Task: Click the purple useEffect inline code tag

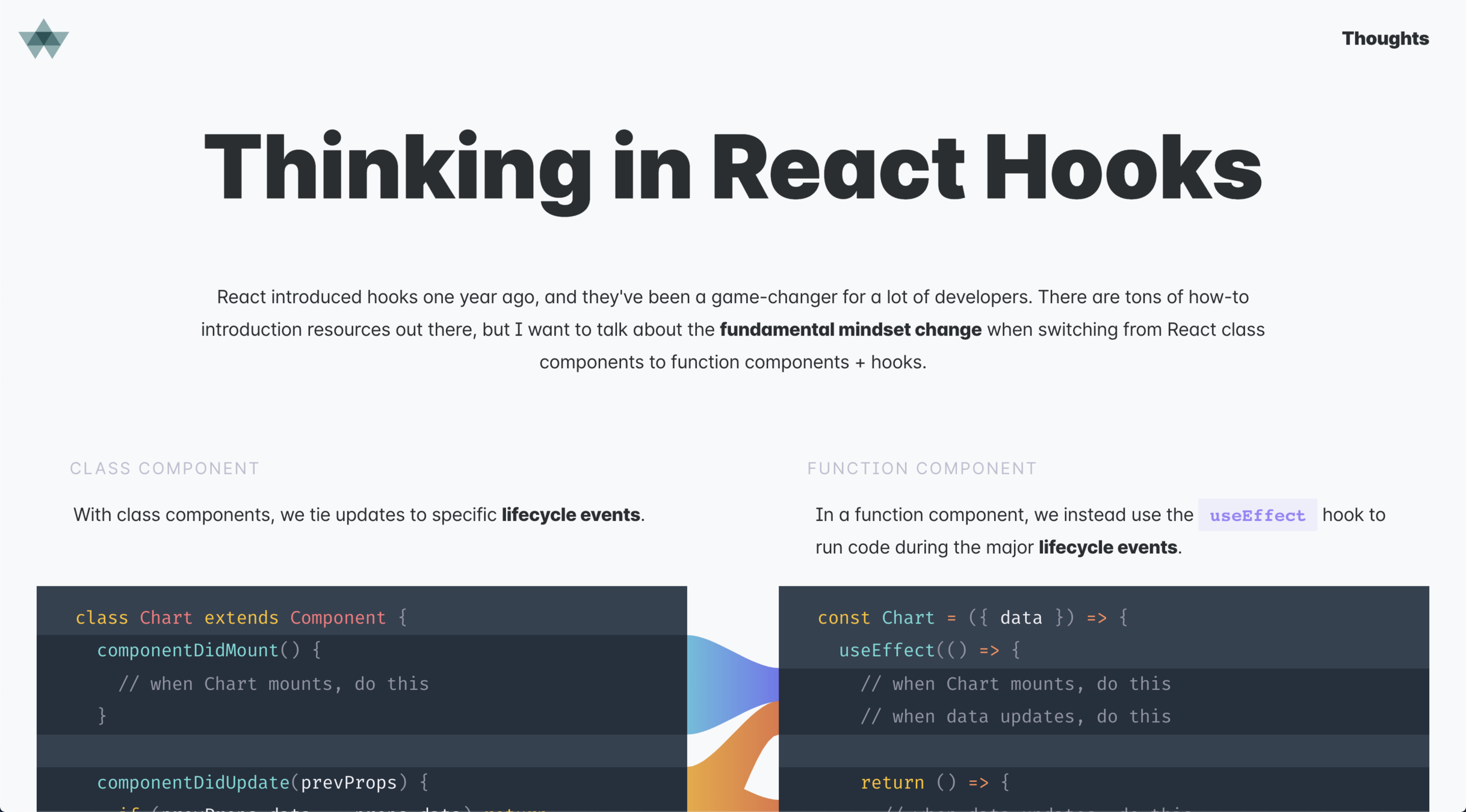Action: click(x=1257, y=515)
